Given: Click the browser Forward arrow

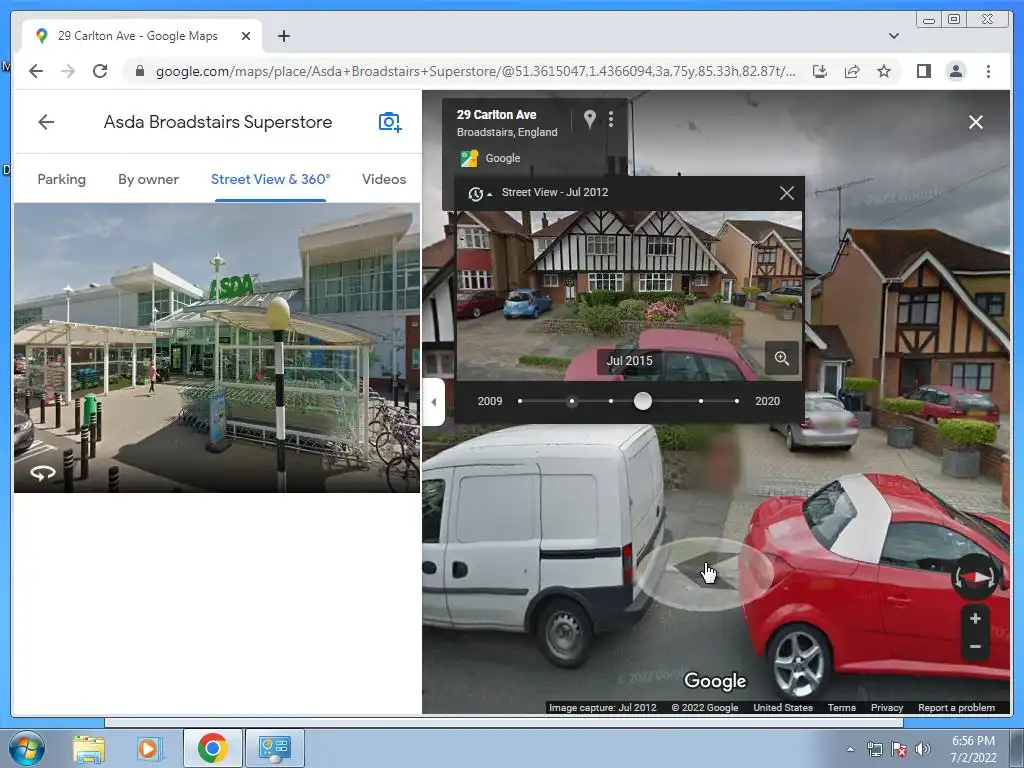Looking at the screenshot, I should pos(68,71).
